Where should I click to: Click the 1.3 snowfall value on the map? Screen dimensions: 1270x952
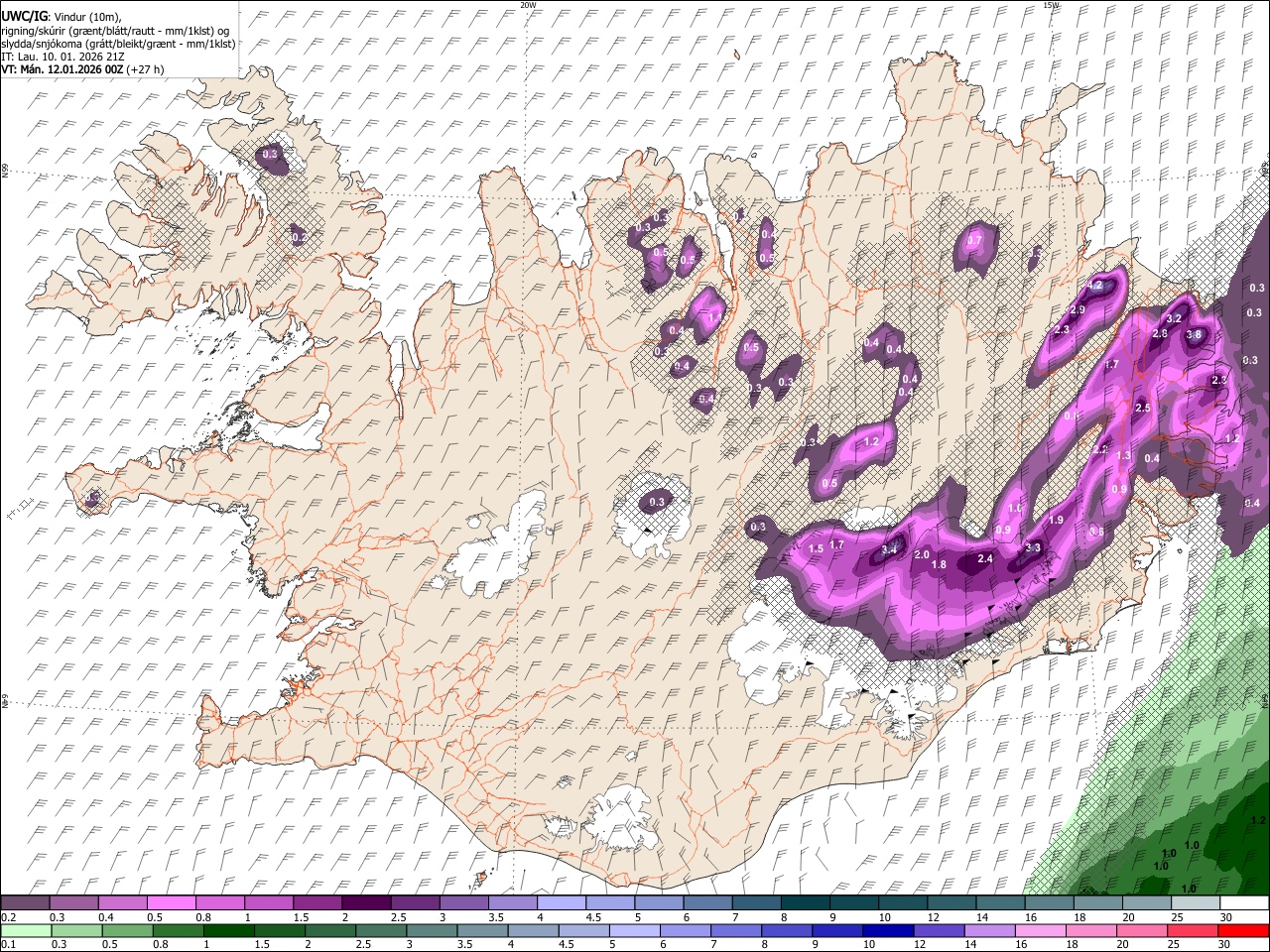tap(1124, 456)
